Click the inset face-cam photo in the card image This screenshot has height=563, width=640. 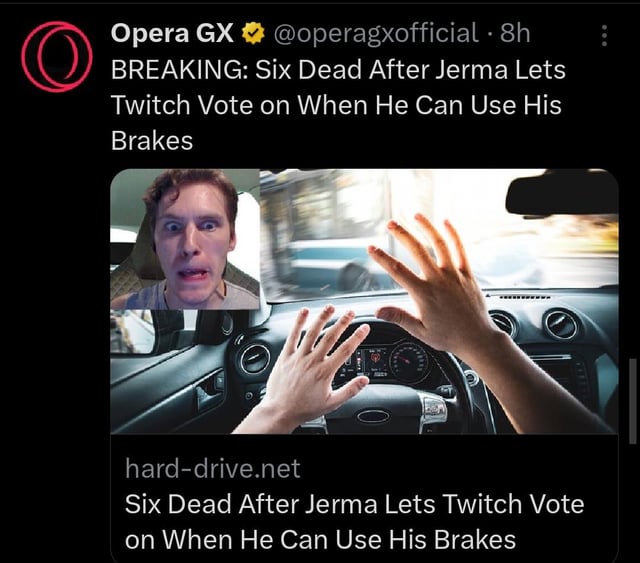(185, 239)
